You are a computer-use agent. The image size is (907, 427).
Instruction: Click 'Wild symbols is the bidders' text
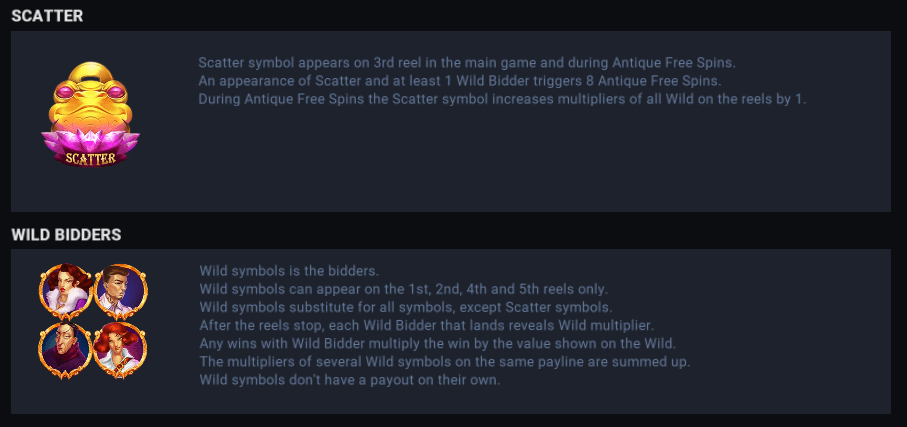(290, 271)
